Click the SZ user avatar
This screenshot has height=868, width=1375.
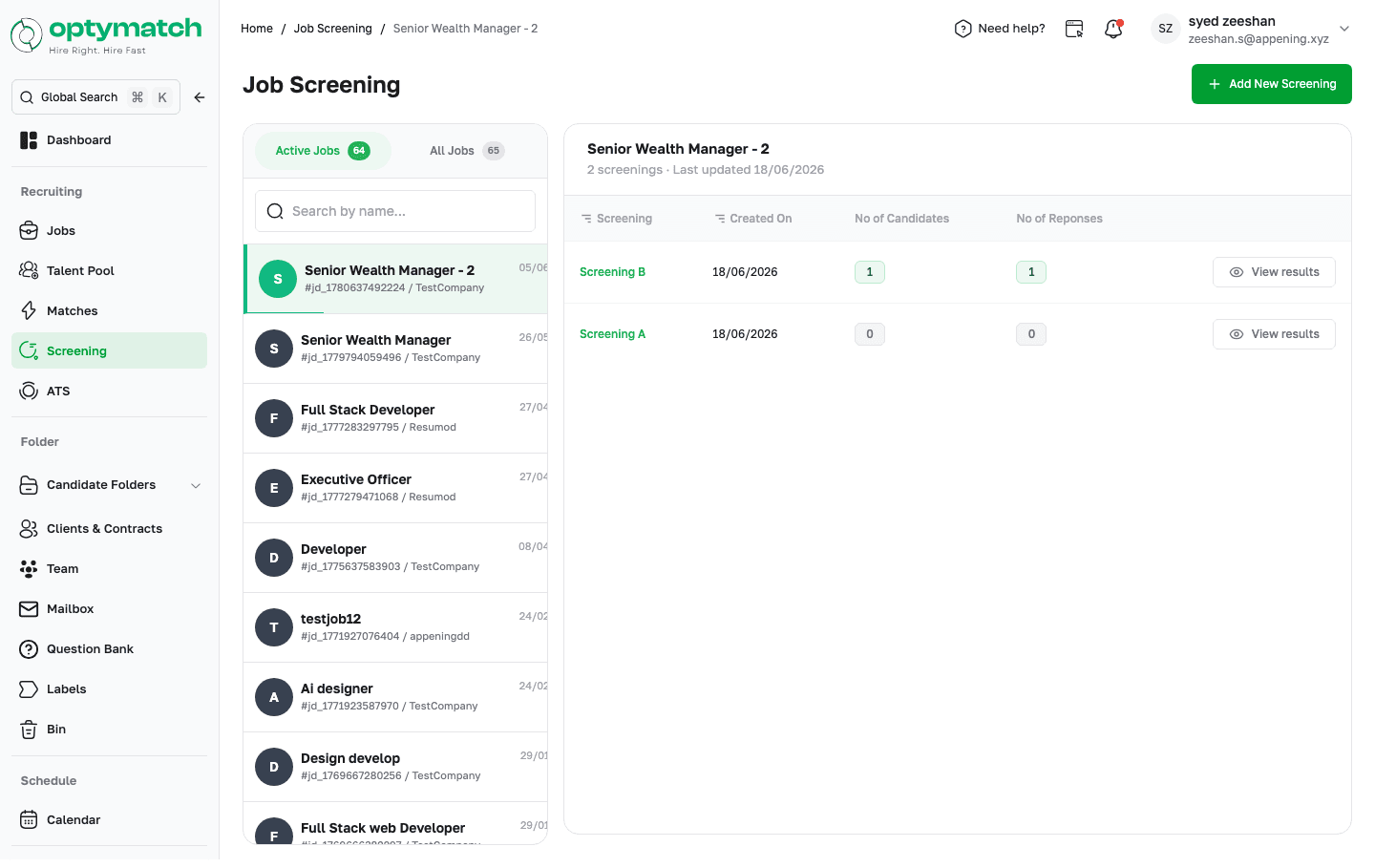coord(1166,29)
